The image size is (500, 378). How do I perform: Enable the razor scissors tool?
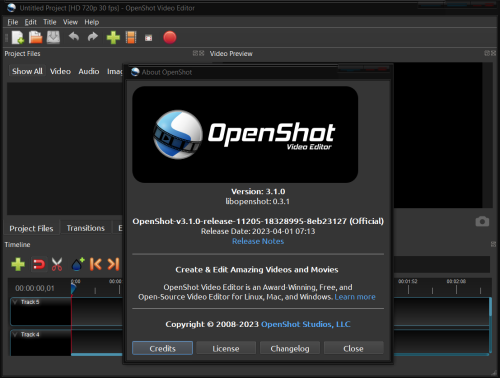click(57, 264)
